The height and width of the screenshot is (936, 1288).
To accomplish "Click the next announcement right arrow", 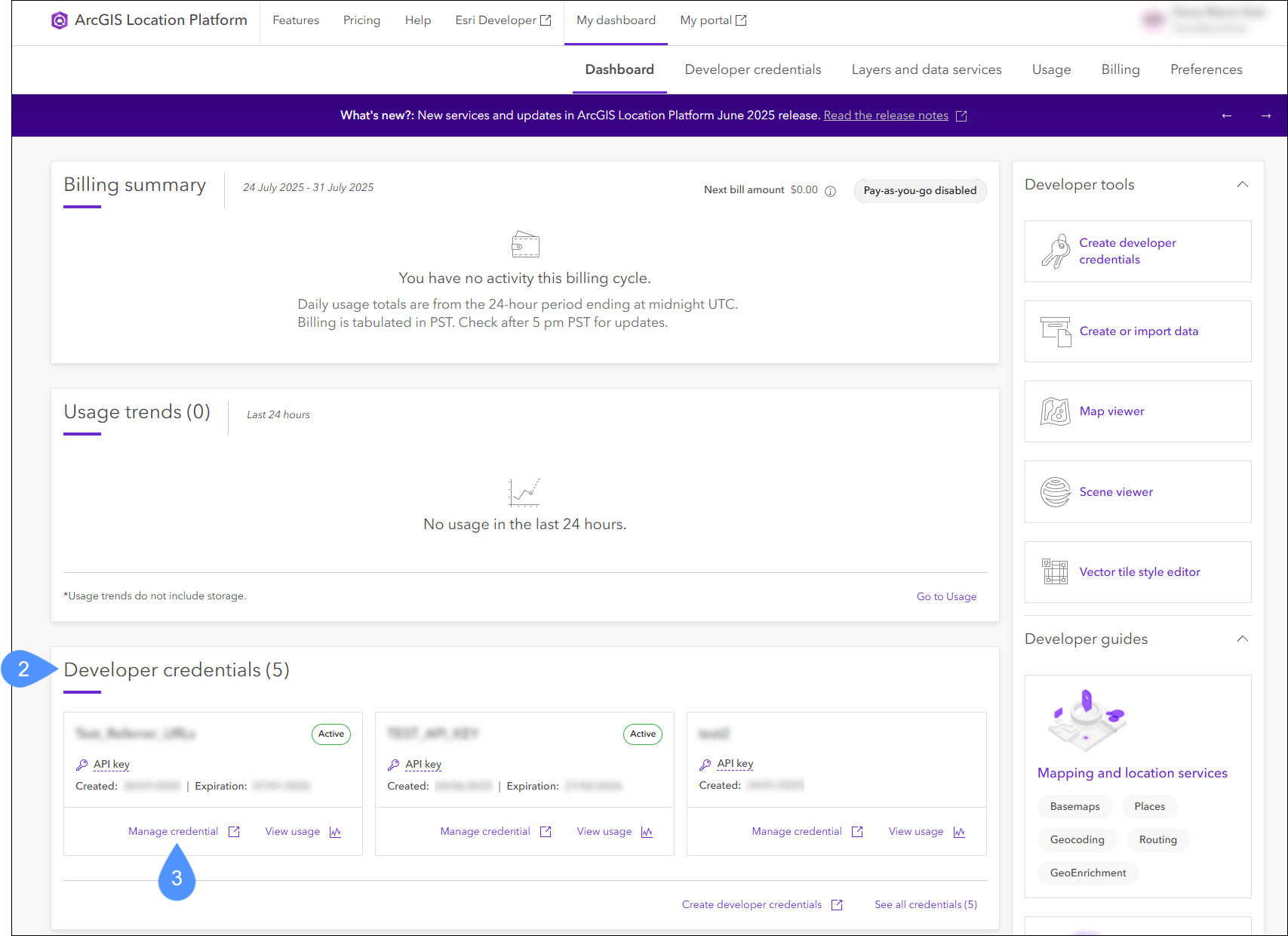I will (1266, 115).
